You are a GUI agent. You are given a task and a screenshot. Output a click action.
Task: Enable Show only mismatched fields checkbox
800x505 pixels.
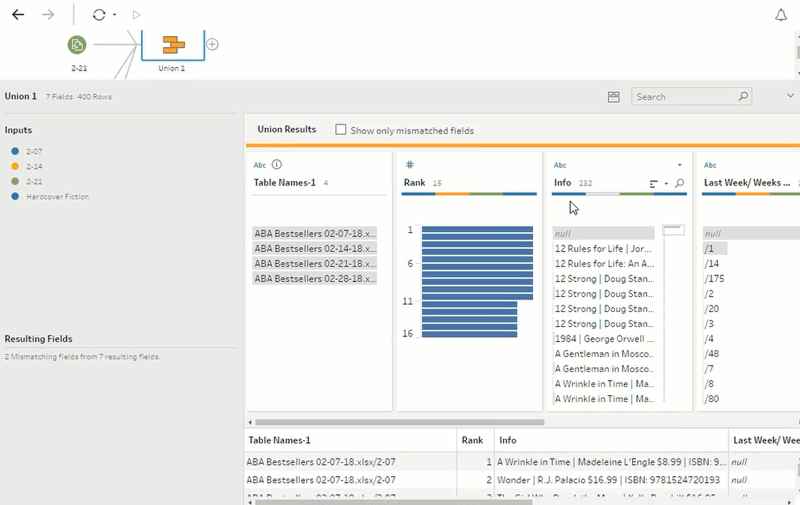pos(341,130)
